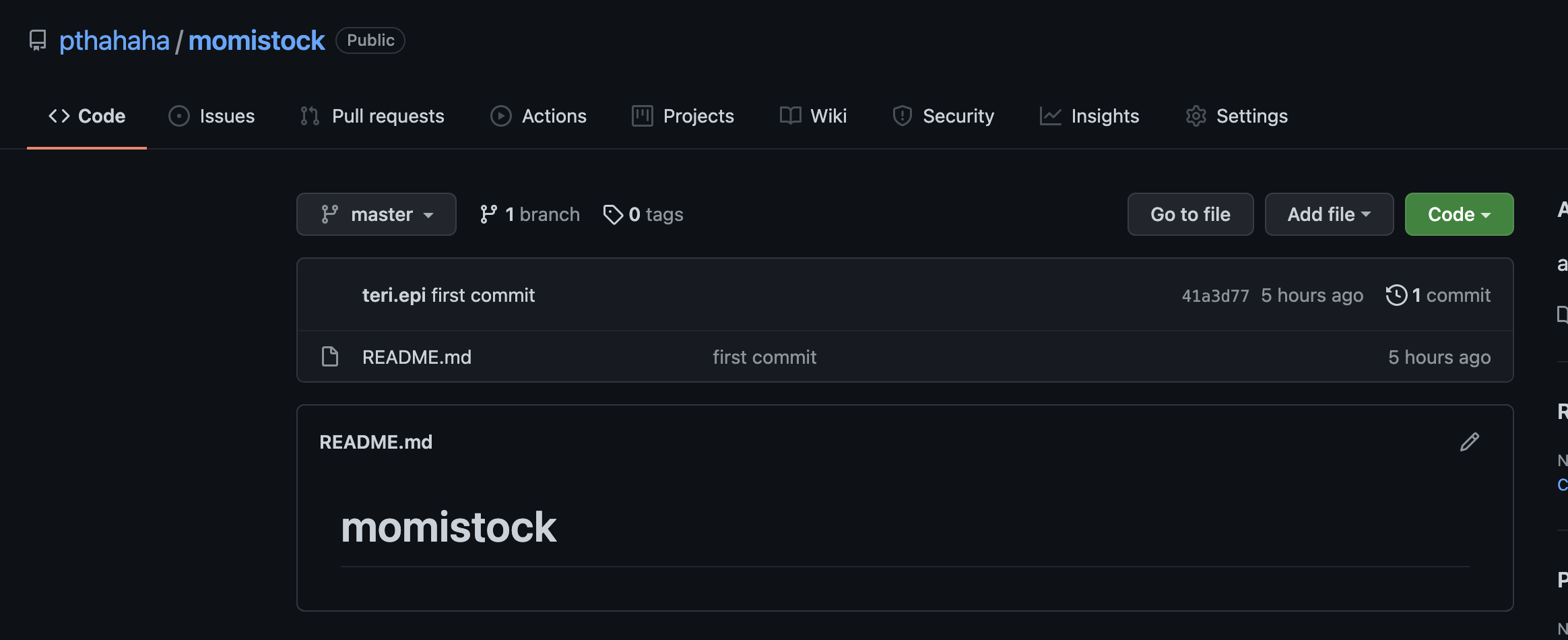Click the tag icon next to 0 tags
This screenshot has height=640, width=1568.
click(x=613, y=214)
